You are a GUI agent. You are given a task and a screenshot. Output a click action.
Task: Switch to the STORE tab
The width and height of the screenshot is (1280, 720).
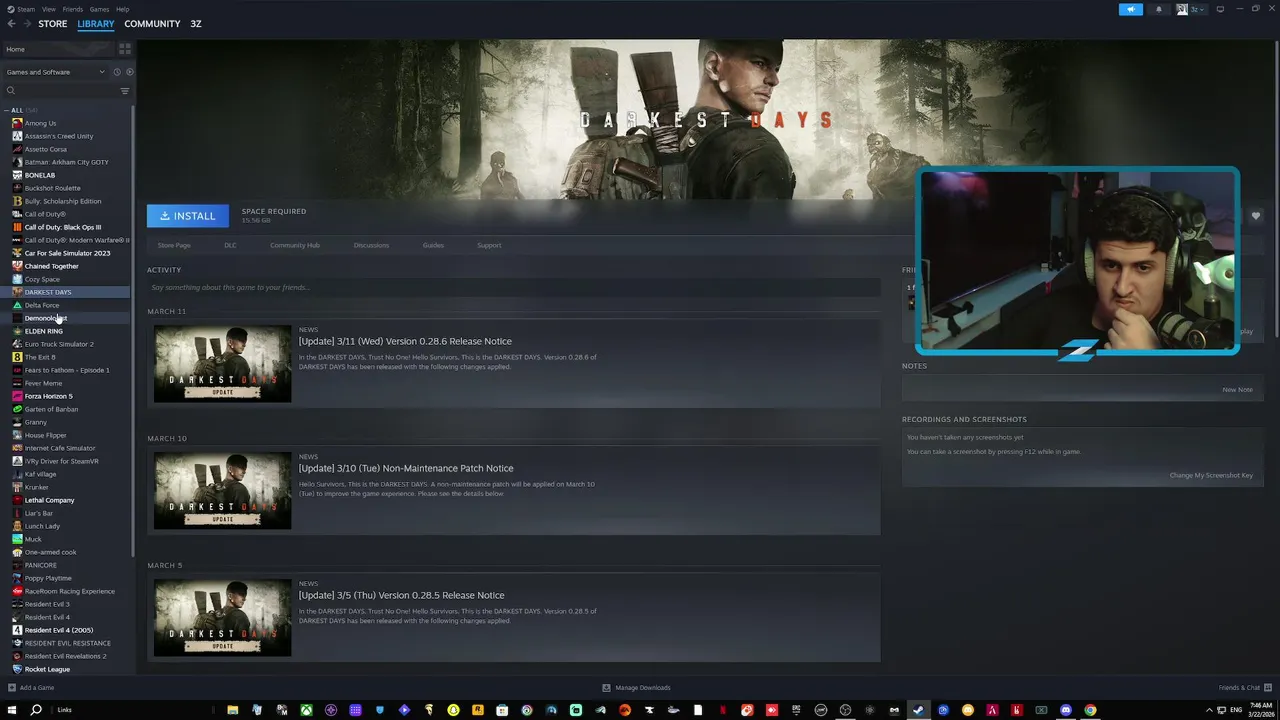point(53,24)
